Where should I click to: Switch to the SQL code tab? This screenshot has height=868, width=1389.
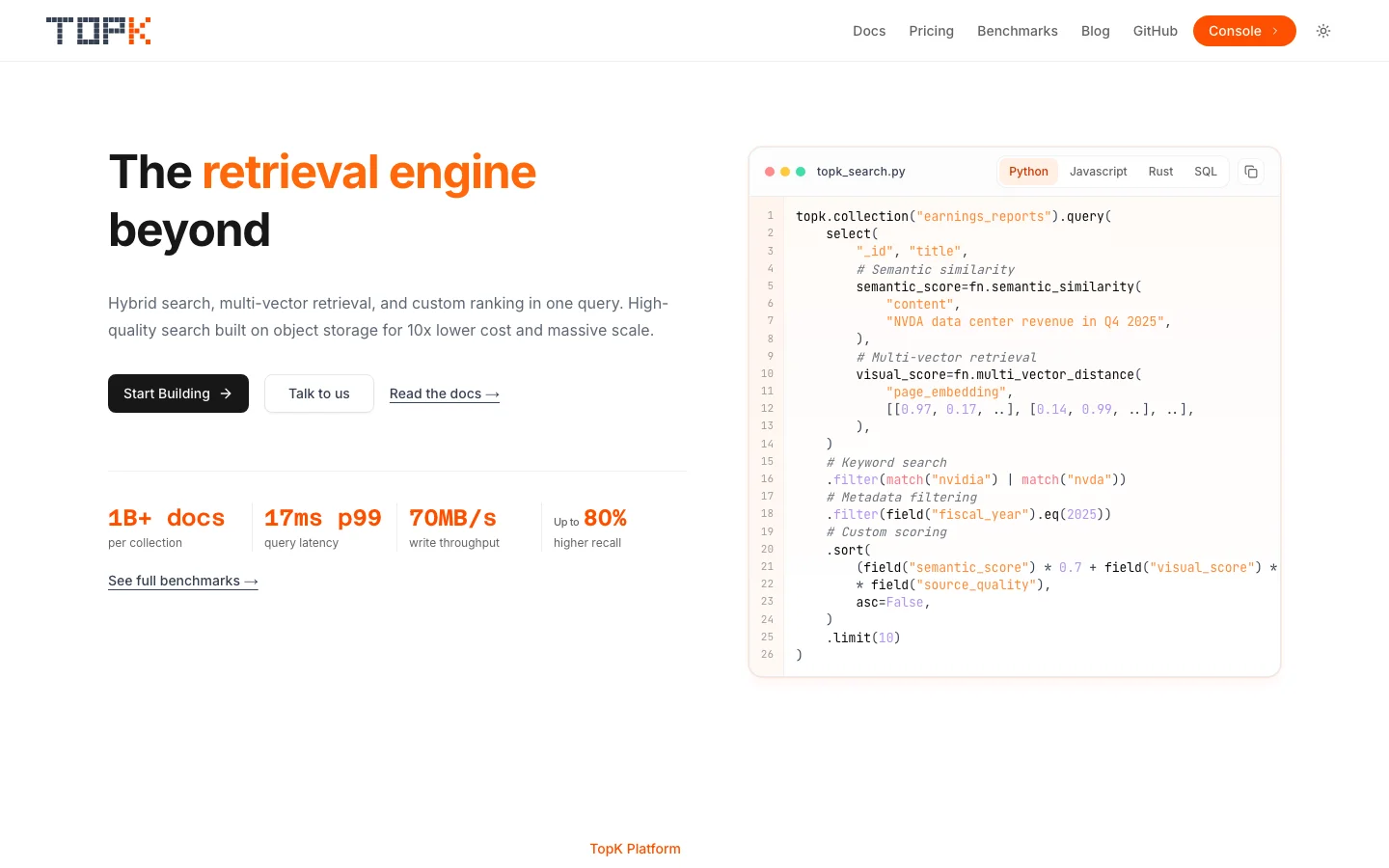(1206, 172)
